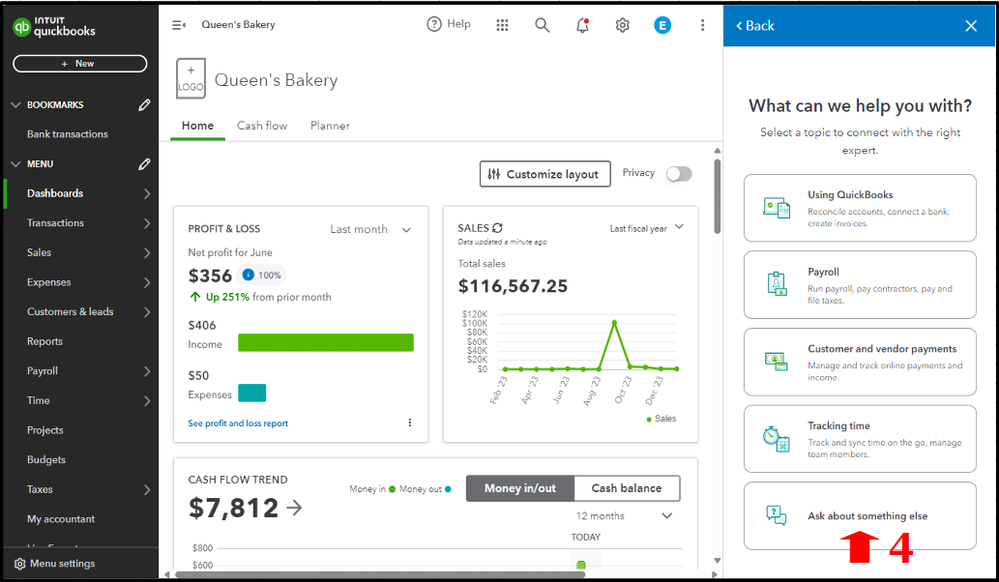Image resolution: width=999 pixels, height=582 pixels.
Task: Click the green Income bar
Action: (x=326, y=342)
